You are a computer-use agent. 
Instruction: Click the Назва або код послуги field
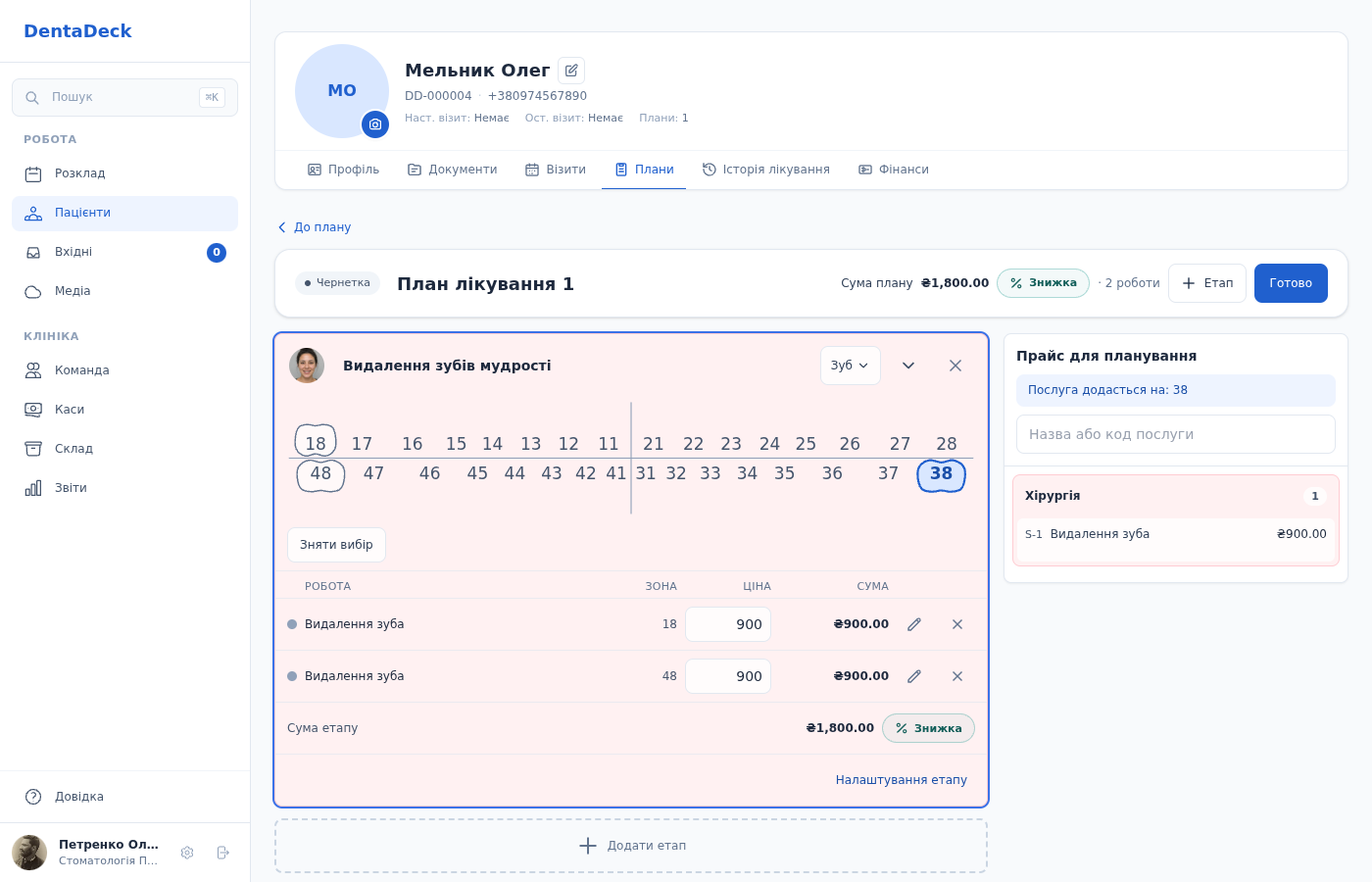pos(1176,434)
